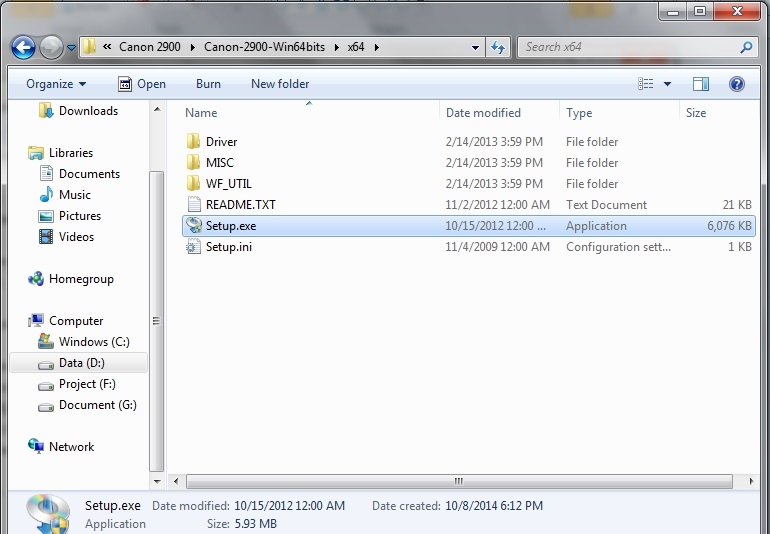
Task: Sort files by the Type column
Action: click(x=579, y=113)
